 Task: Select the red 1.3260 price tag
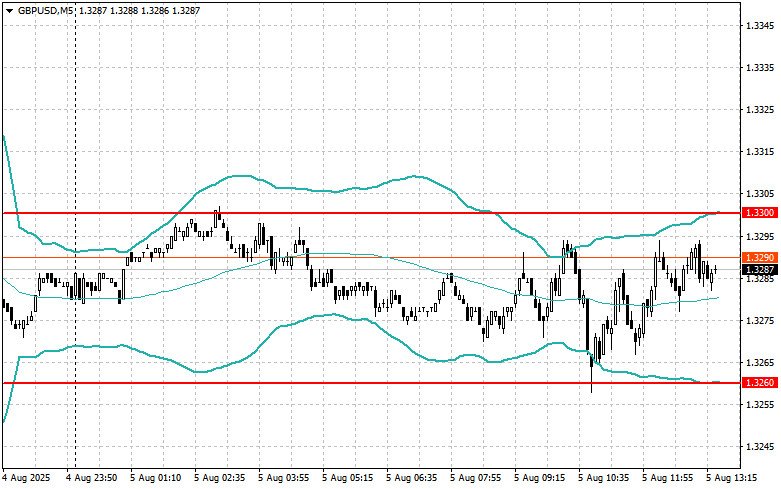[759, 383]
